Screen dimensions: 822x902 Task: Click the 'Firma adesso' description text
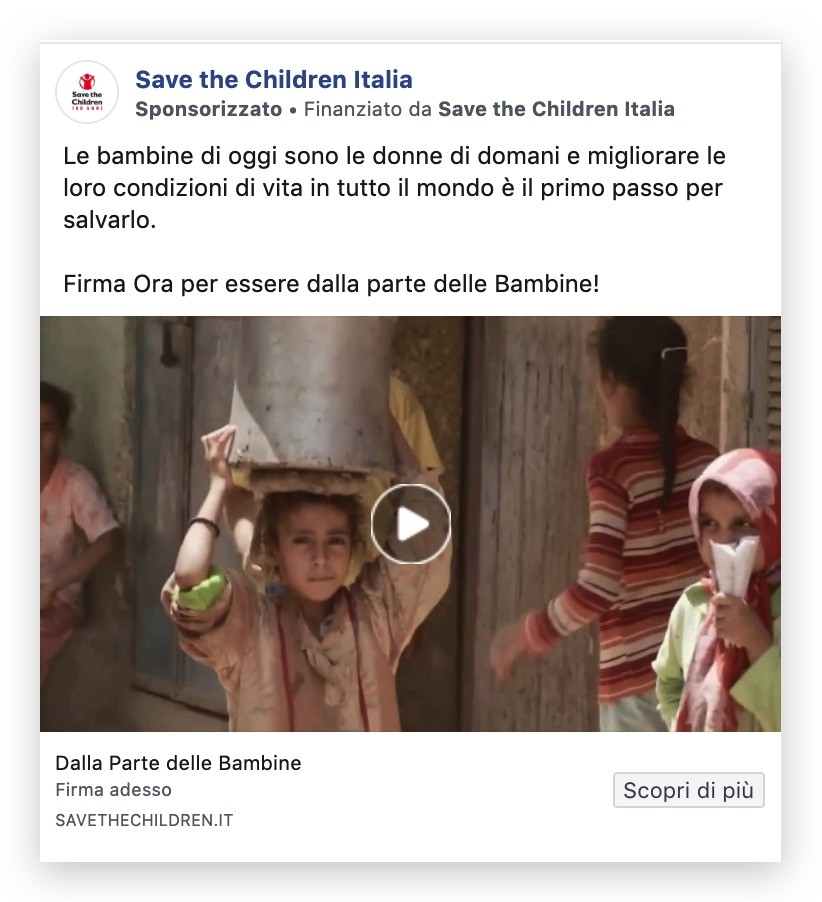113,790
